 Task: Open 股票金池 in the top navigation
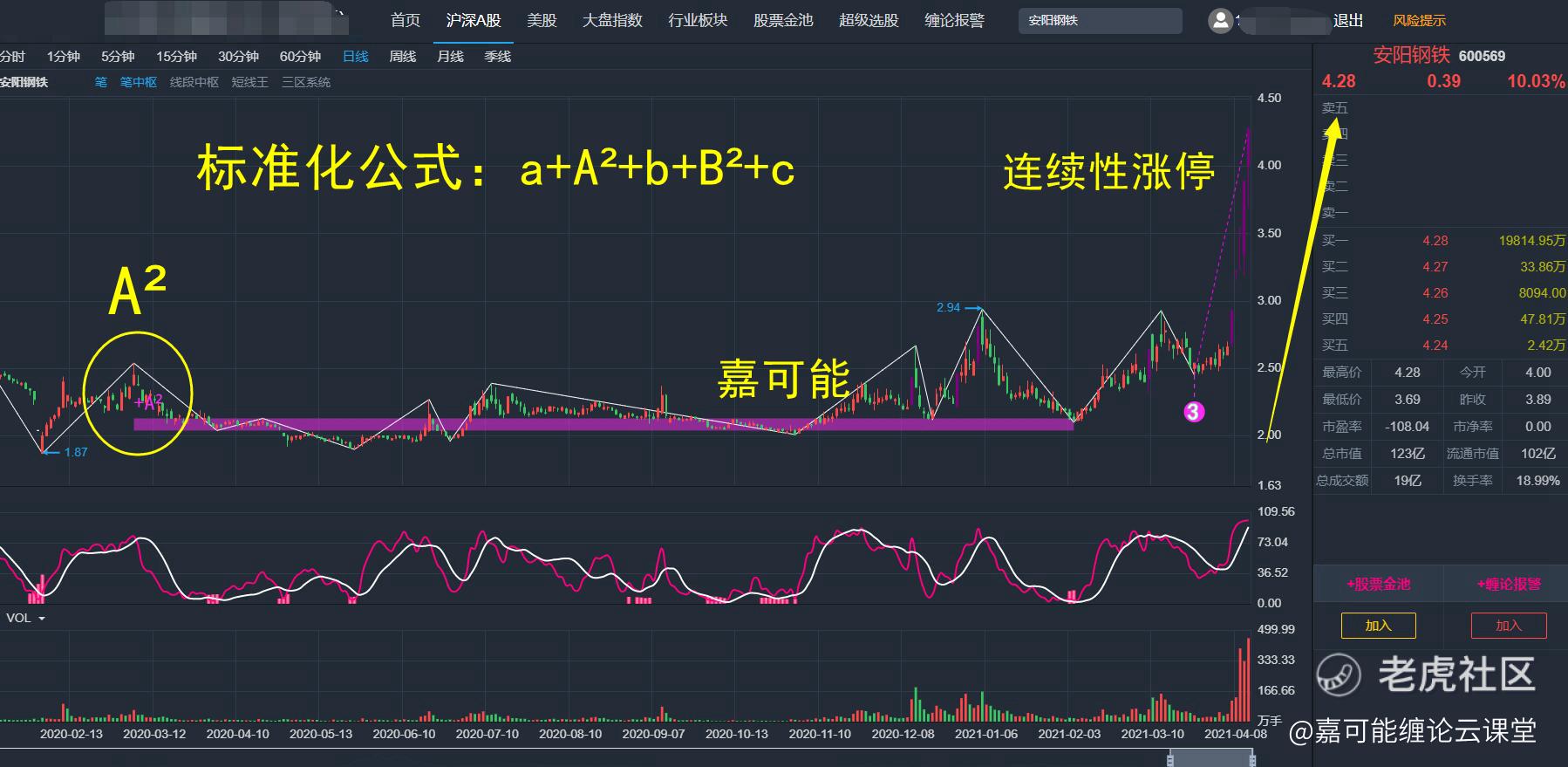click(x=783, y=20)
